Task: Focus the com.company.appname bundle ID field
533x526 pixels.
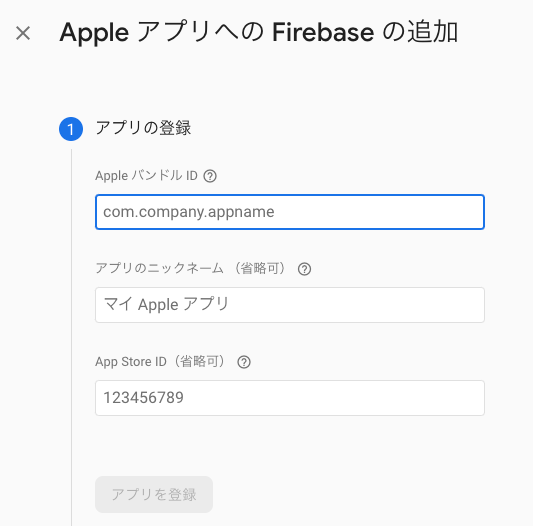Action: [x=290, y=212]
